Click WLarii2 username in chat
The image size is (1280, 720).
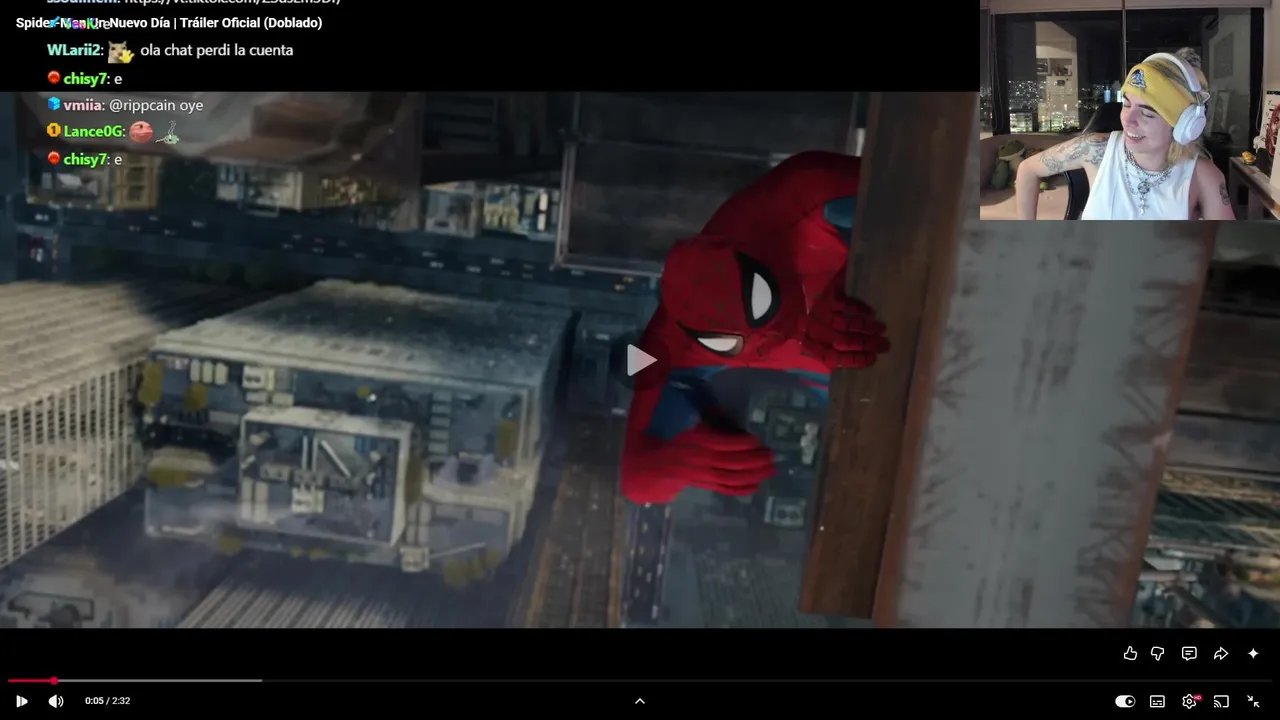73,50
